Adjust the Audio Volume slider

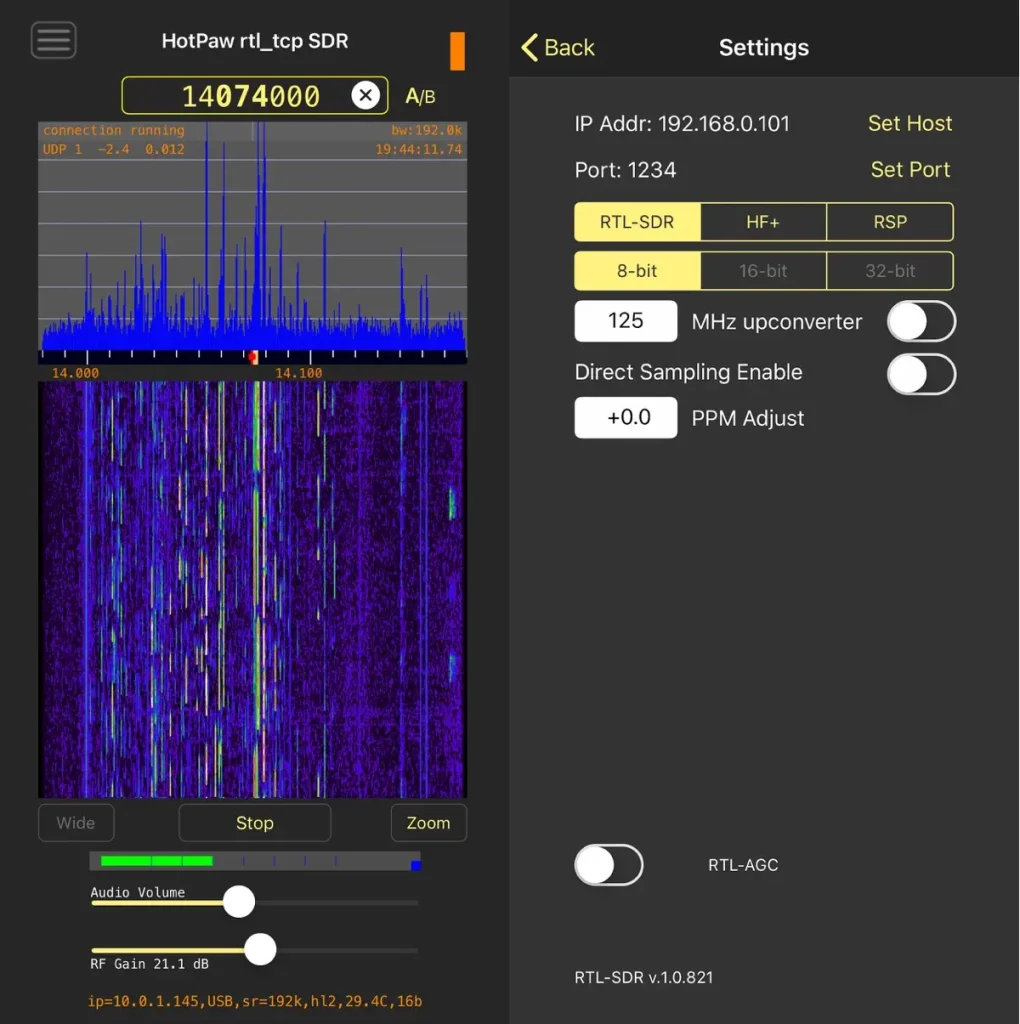pos(239,902)
